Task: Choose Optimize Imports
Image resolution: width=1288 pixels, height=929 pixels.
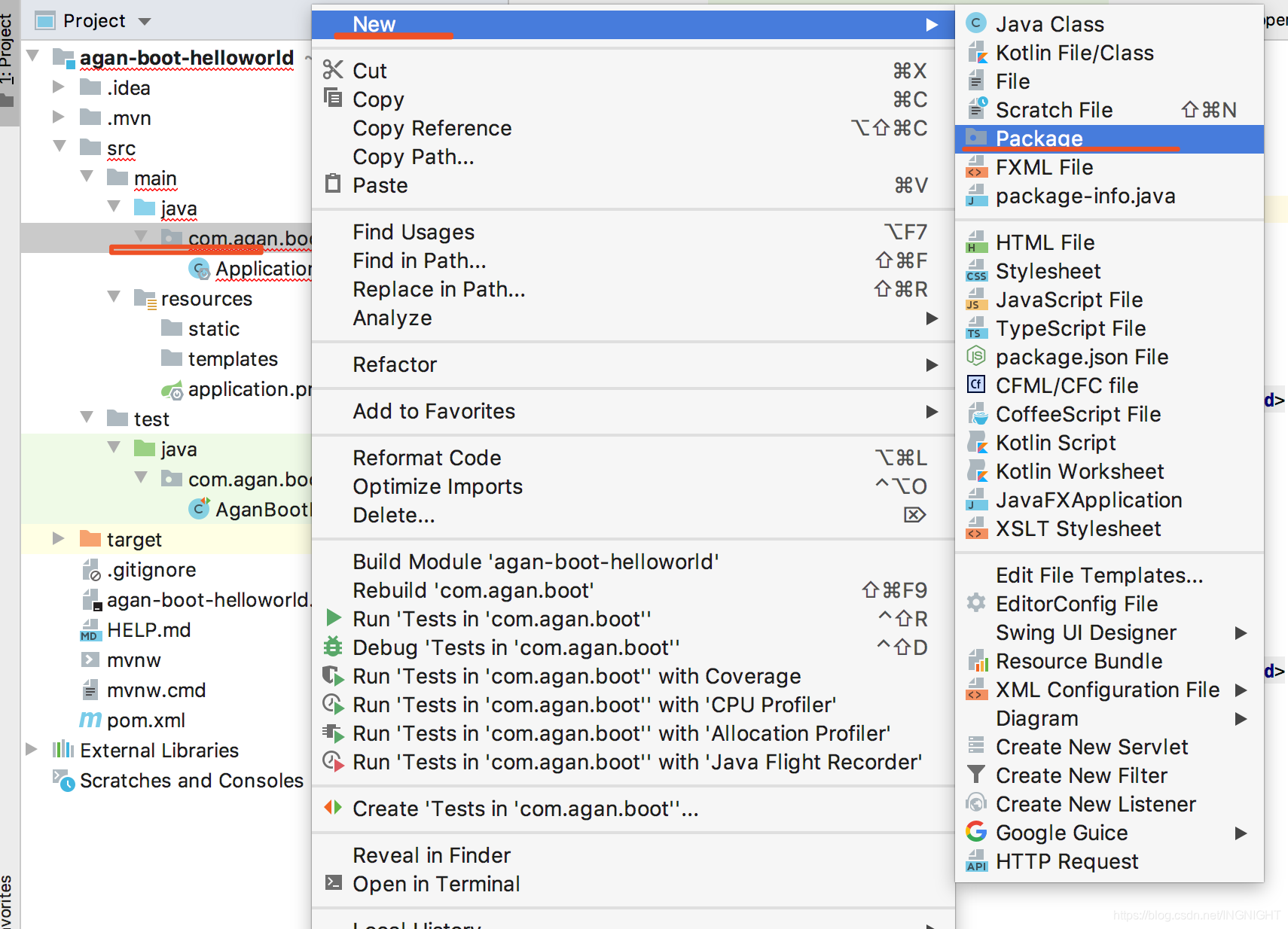Action: [633, 486]
